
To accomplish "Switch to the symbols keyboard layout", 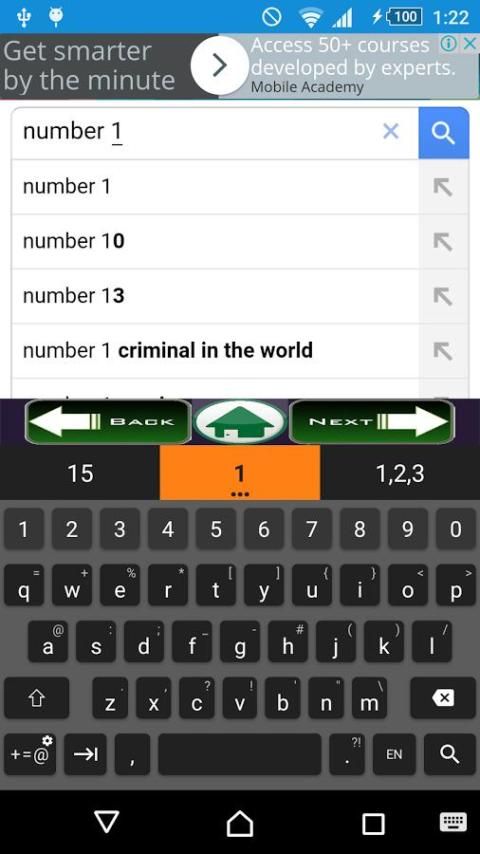I will tap(30, 754).
